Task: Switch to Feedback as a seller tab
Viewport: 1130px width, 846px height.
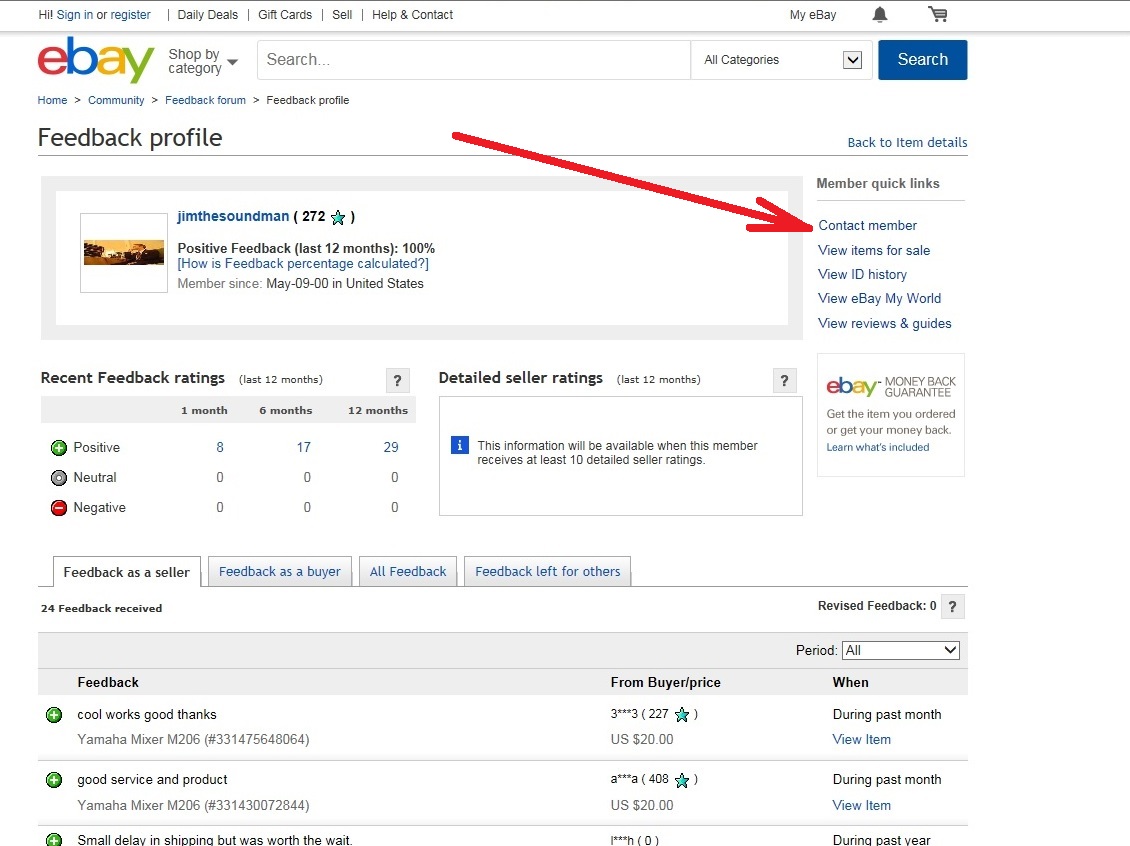Action: (126, 572)
